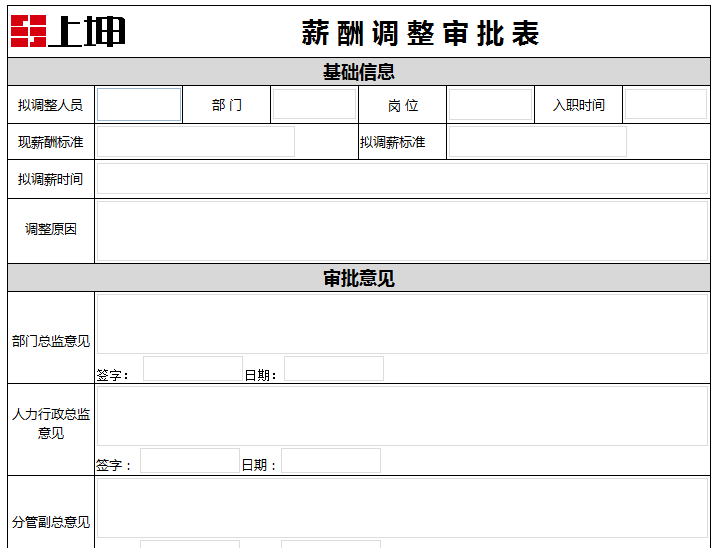718x548 pixels.
Task: Click the 基础信息 section header
Action: tap(359, 72)
